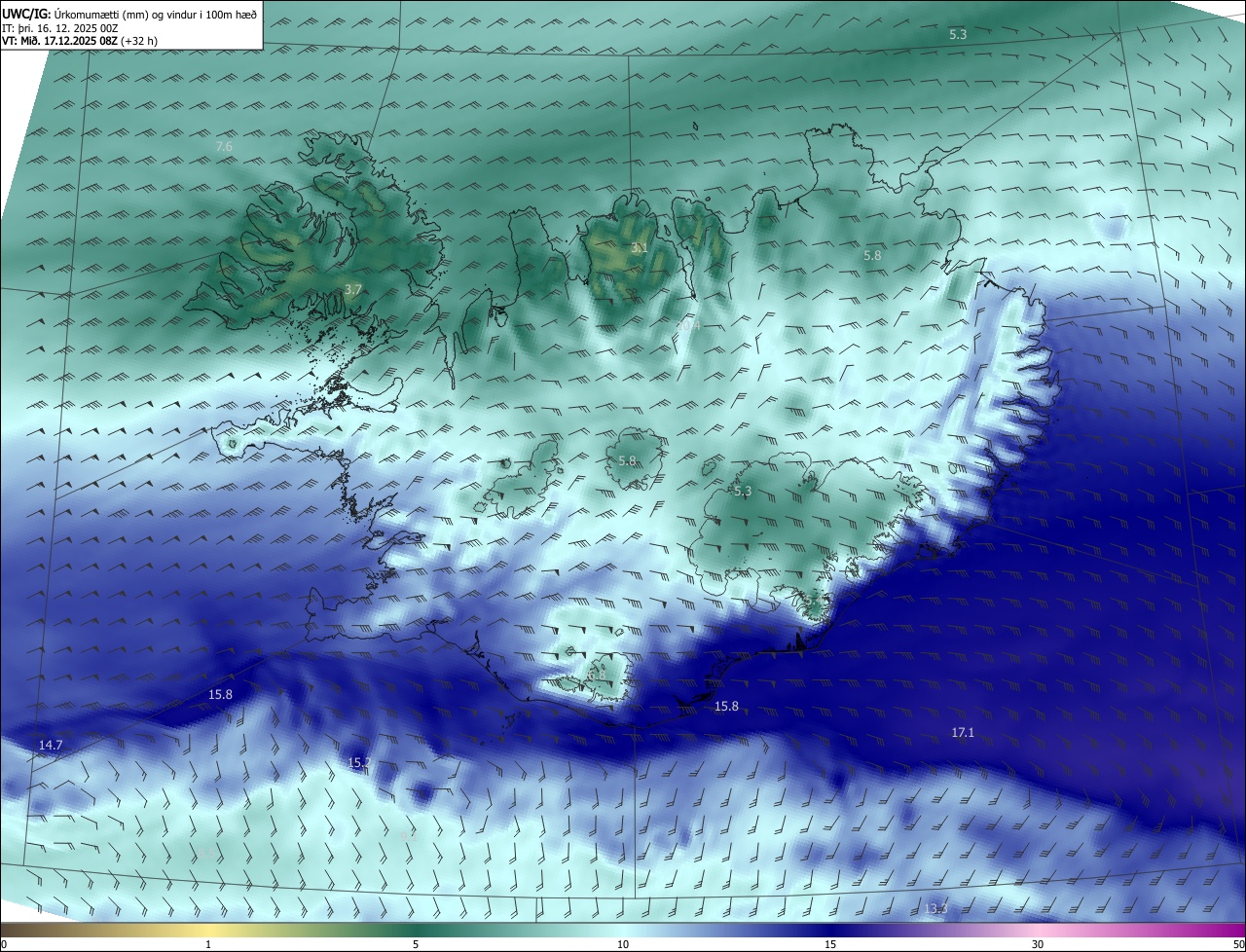1246x952 pixels.
Task: Click the 6.8 value inside the southern glacier
Action: click(x=597, y=674)
